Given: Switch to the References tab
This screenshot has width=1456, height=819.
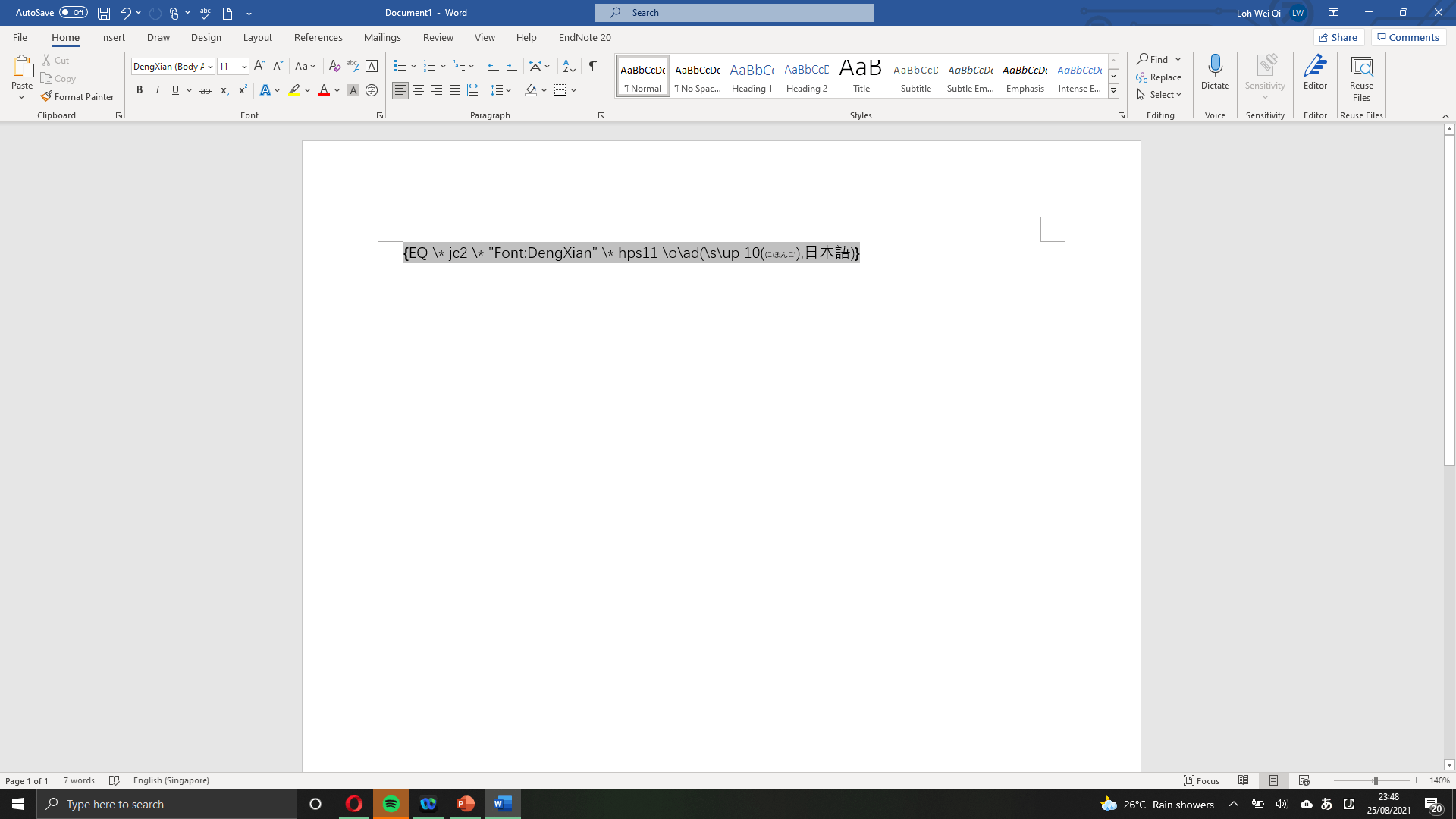Looking at the screenshot, I should pos(318,37).
